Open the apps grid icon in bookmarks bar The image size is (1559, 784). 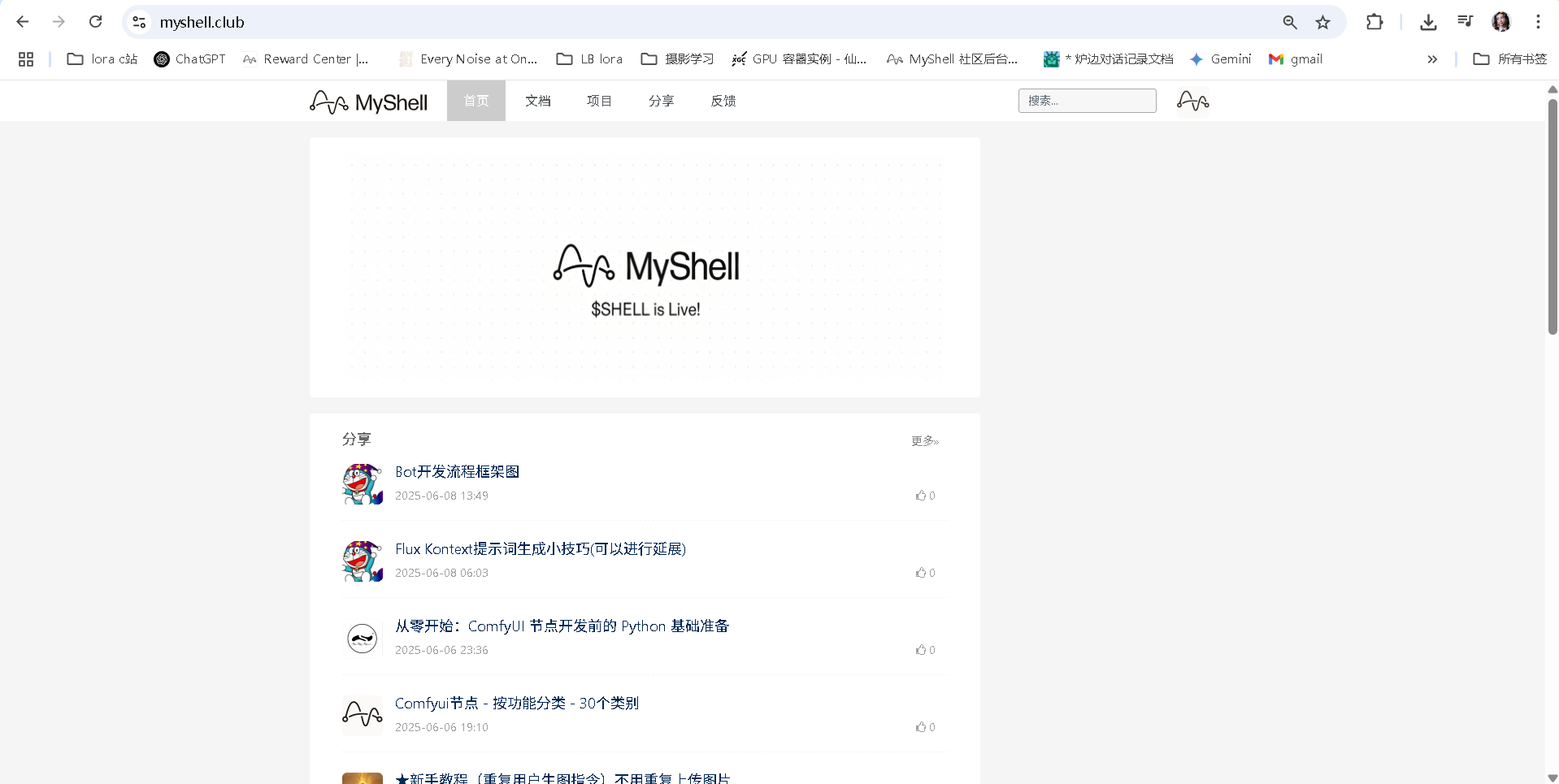click(26, 59)
